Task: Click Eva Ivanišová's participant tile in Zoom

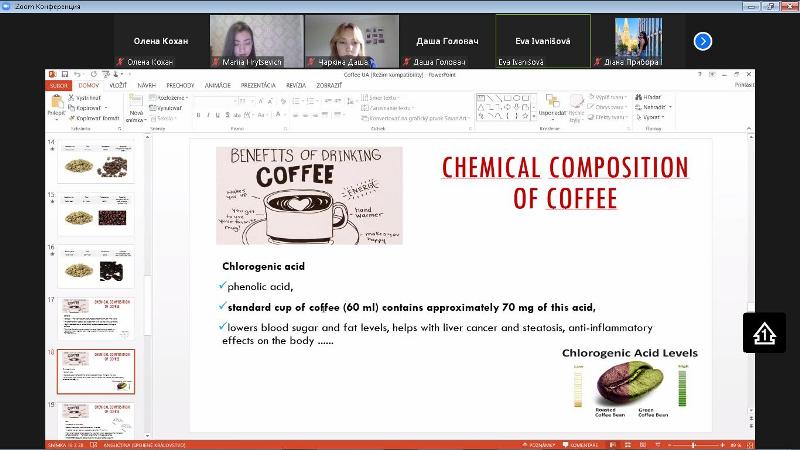Action: tap(543, 41)
